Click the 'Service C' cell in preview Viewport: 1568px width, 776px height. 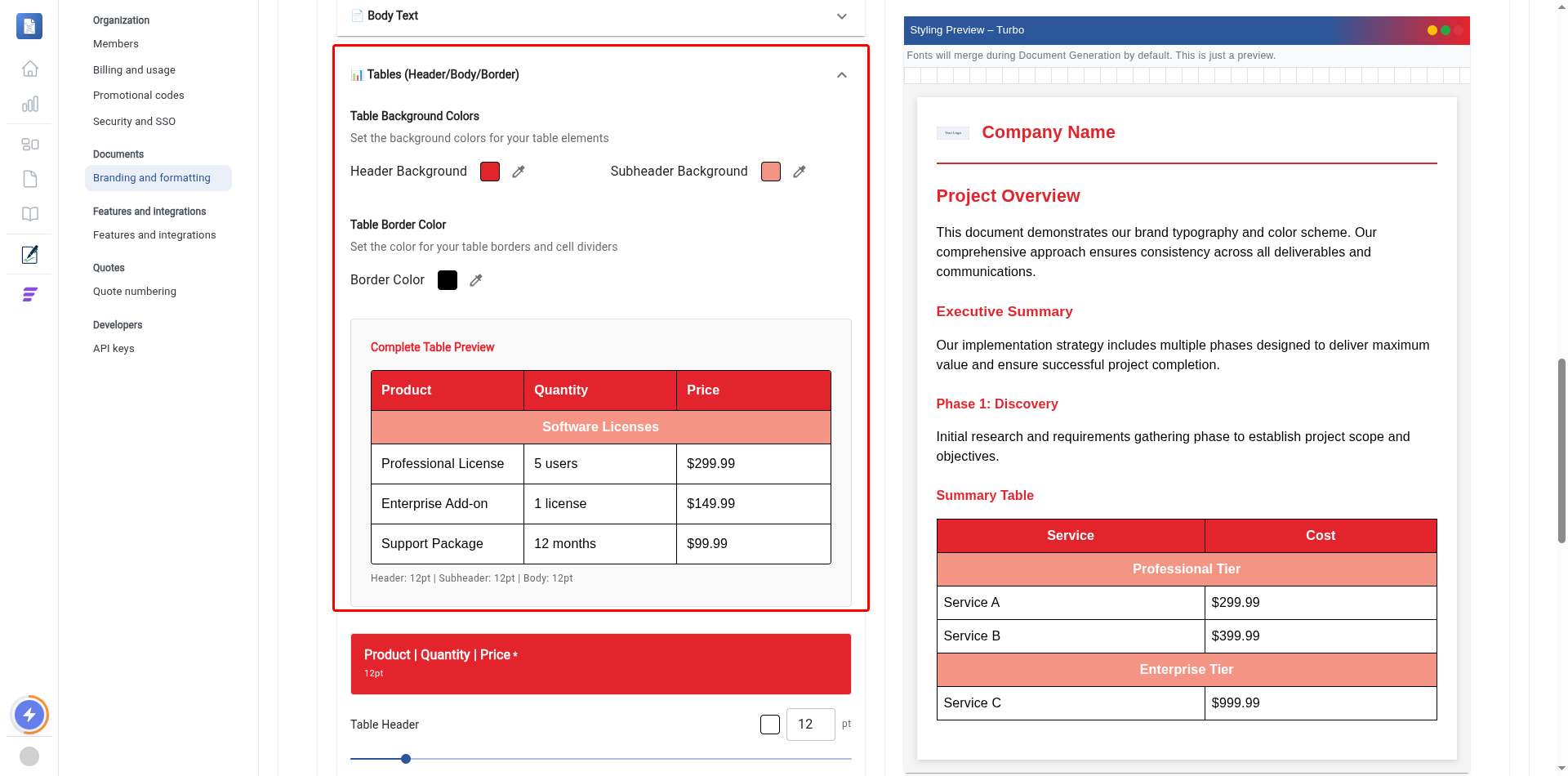click(x=1071, y=703)
